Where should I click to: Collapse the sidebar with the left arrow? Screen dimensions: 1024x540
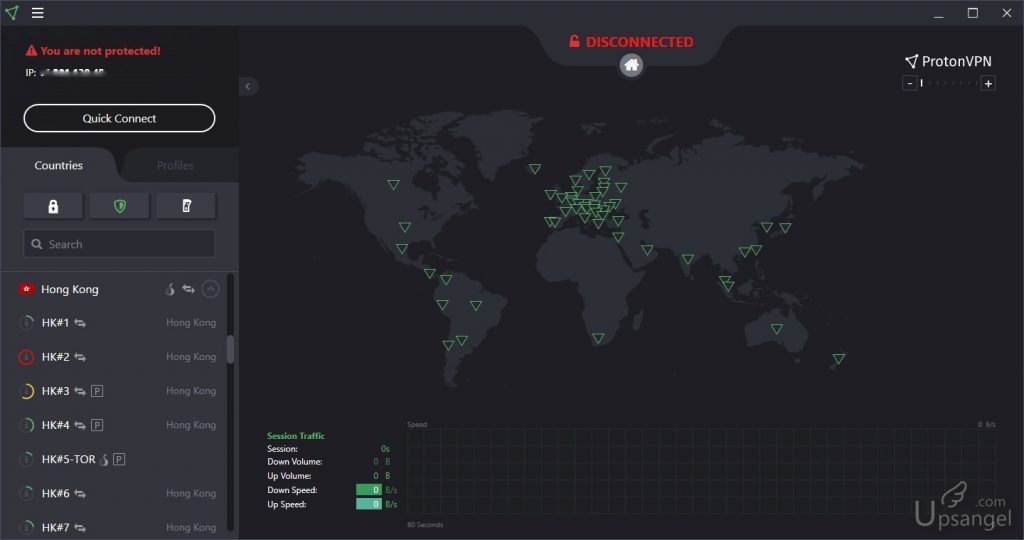248,86
